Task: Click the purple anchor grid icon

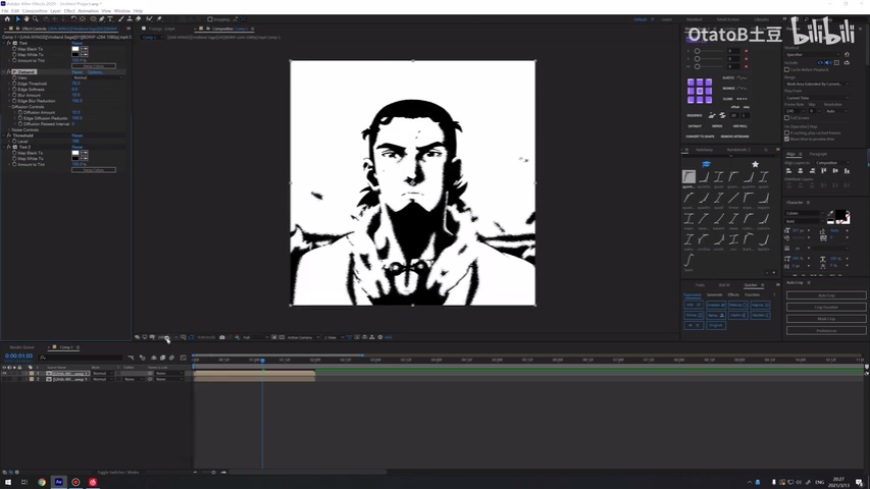Action: 700,90
